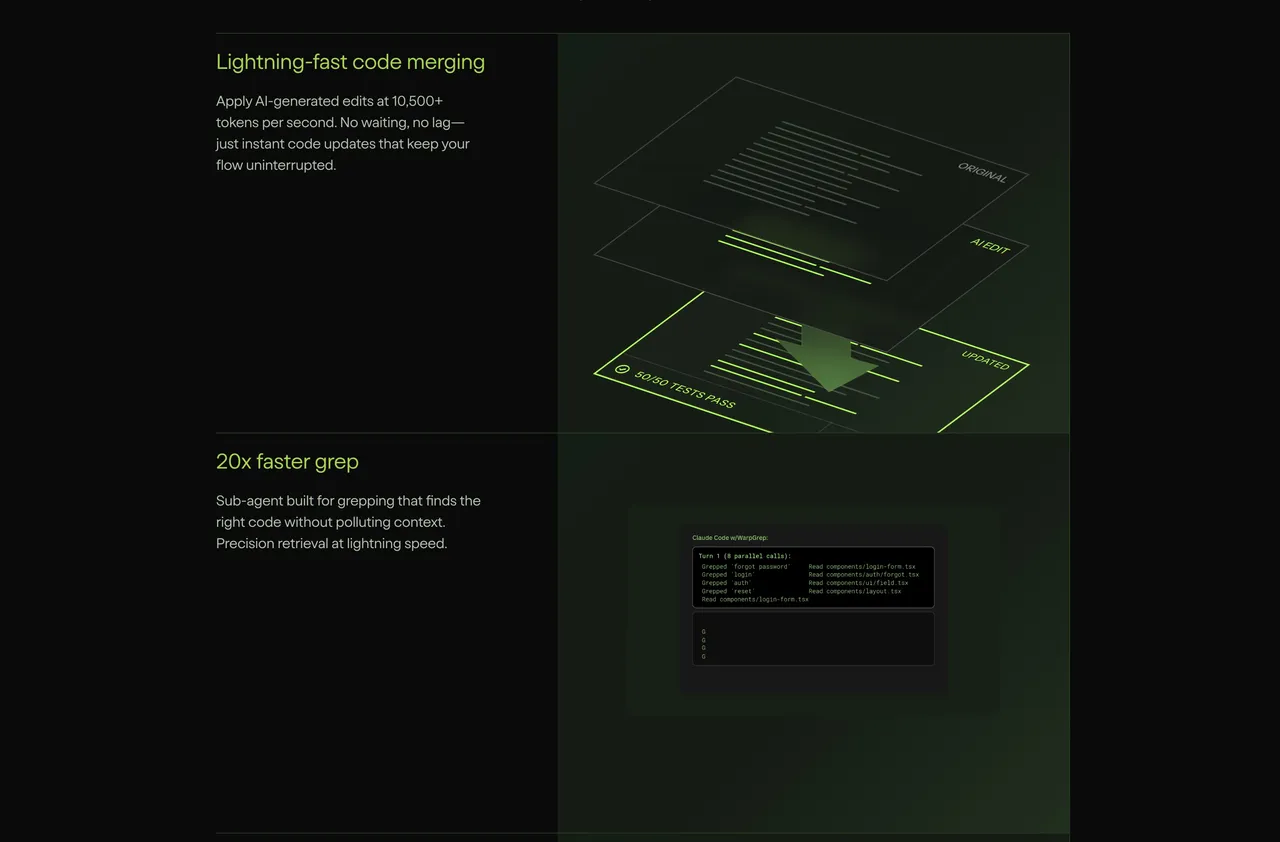Viewport: 1280px width, 842px height.
Task: Click the "Turn 1 (8 parallel calls):" line
Action: (745, 556)
